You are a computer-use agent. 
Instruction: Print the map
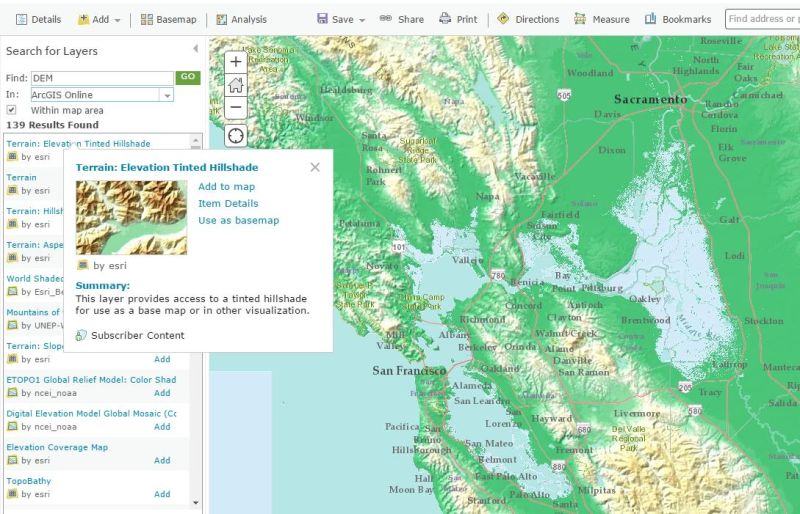[x=458, y=19]
